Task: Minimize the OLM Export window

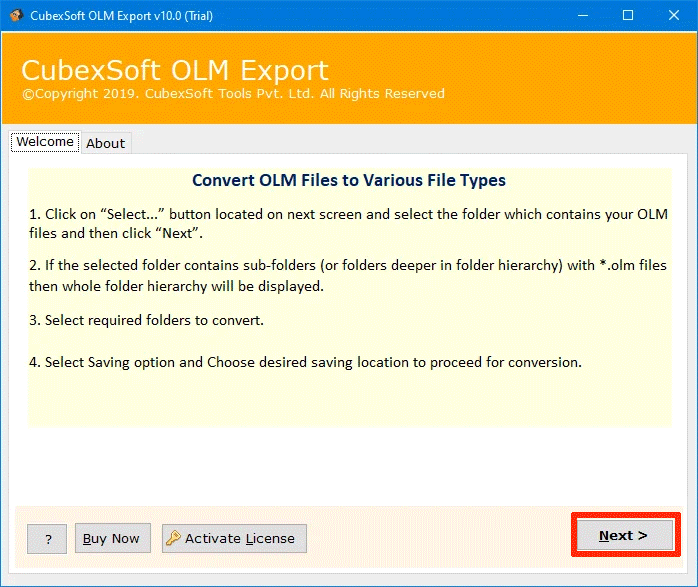Action: (x=583, y=16)
